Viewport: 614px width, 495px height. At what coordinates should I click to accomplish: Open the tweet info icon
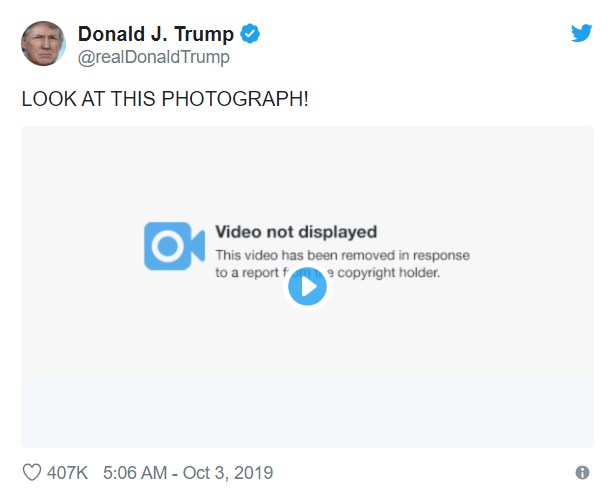click(x=582, y=473)
